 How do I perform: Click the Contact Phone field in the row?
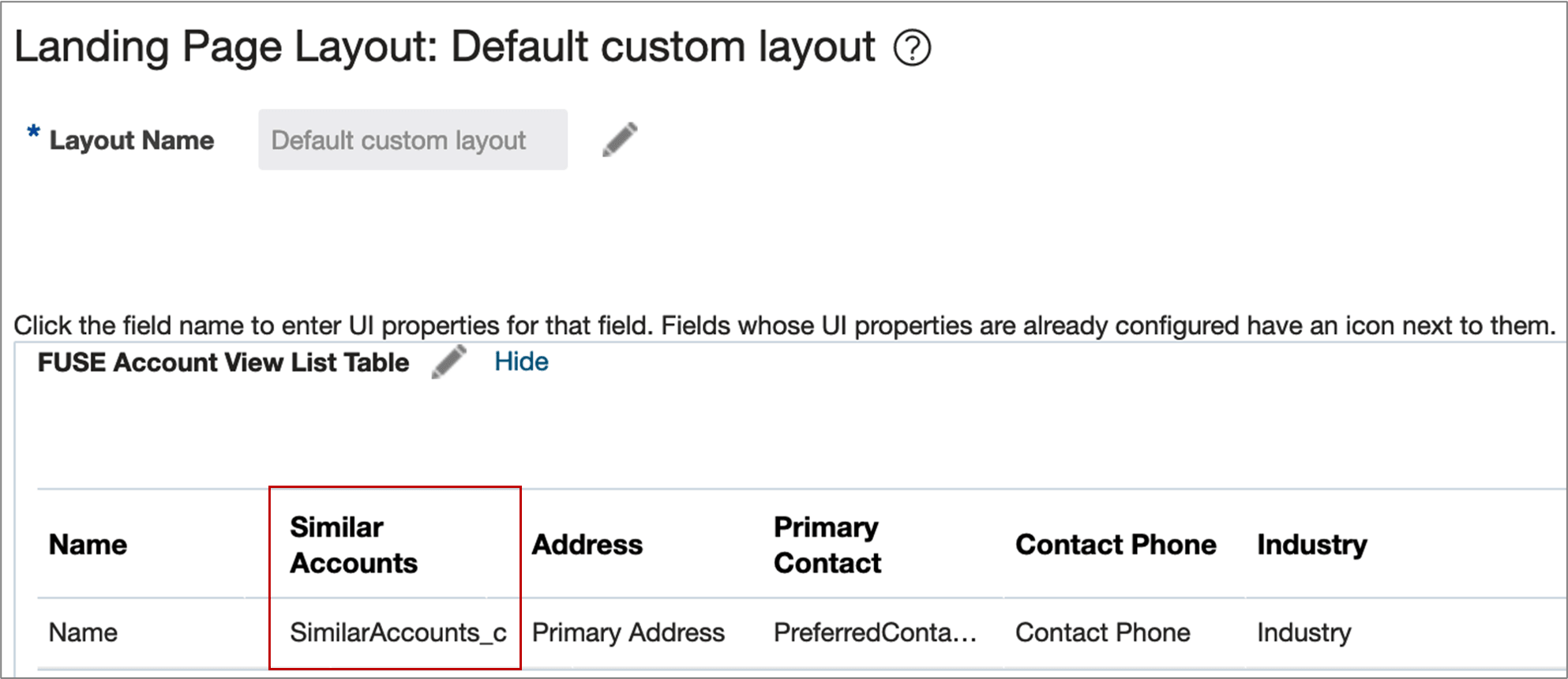pos(1103,632)
